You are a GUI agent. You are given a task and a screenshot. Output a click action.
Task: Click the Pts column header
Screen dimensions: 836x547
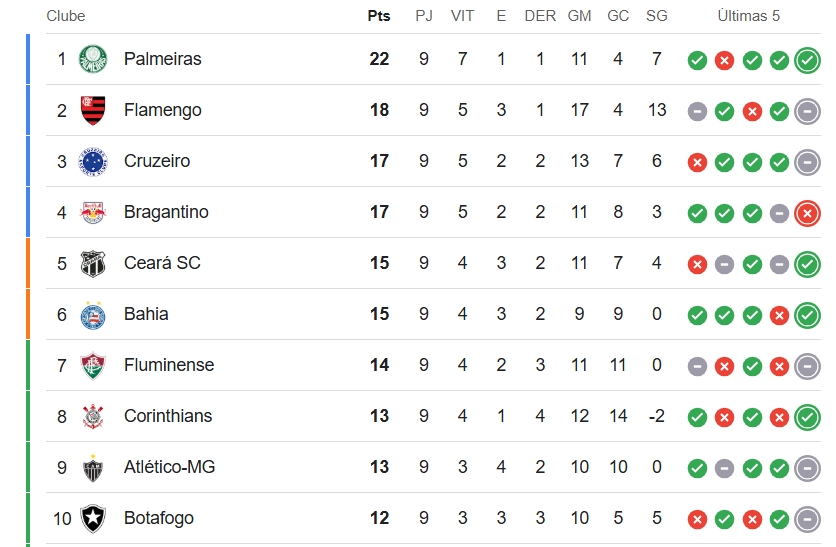(379, 16)
